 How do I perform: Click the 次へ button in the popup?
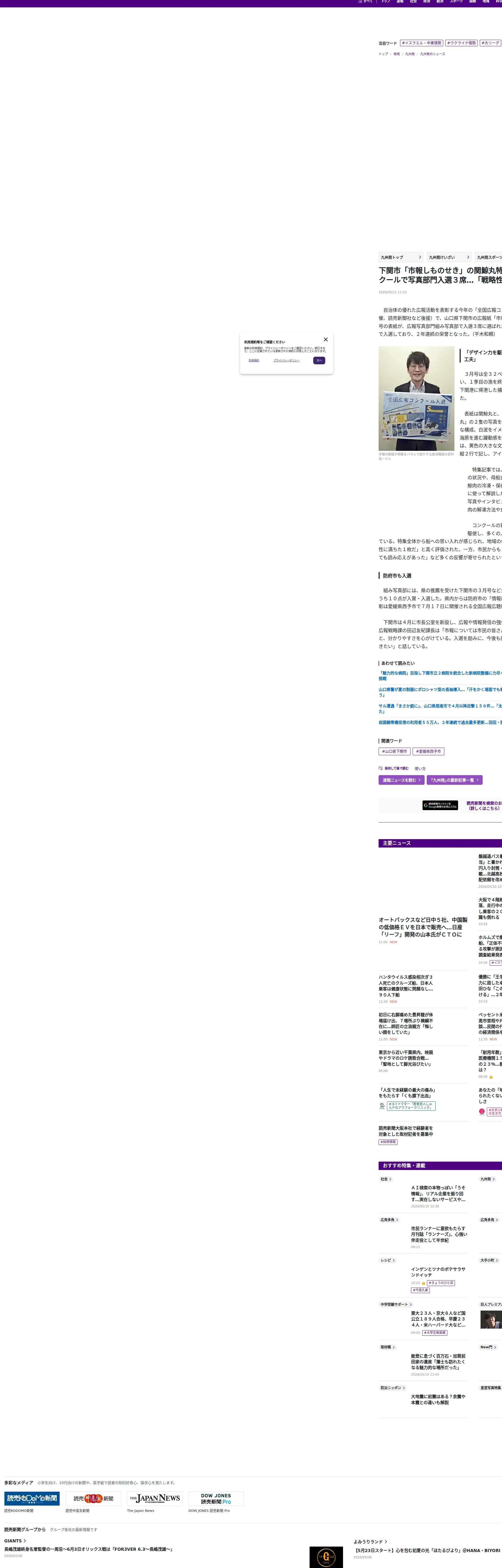[319, 360]
